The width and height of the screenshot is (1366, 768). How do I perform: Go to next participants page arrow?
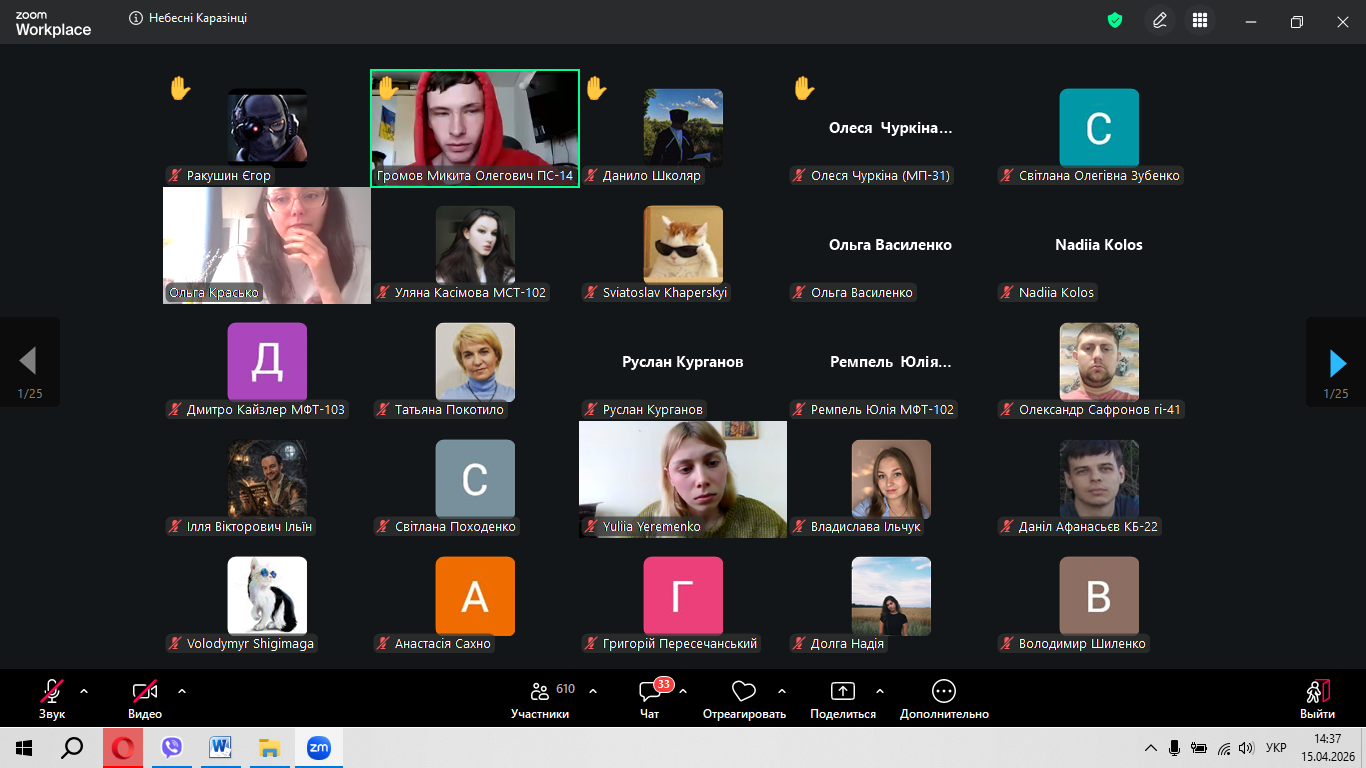coord(1337,362)
